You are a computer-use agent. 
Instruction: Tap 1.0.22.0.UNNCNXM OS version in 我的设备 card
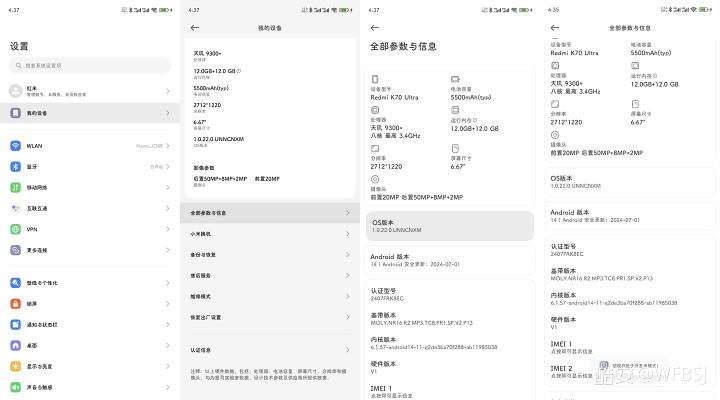[219, 141]
